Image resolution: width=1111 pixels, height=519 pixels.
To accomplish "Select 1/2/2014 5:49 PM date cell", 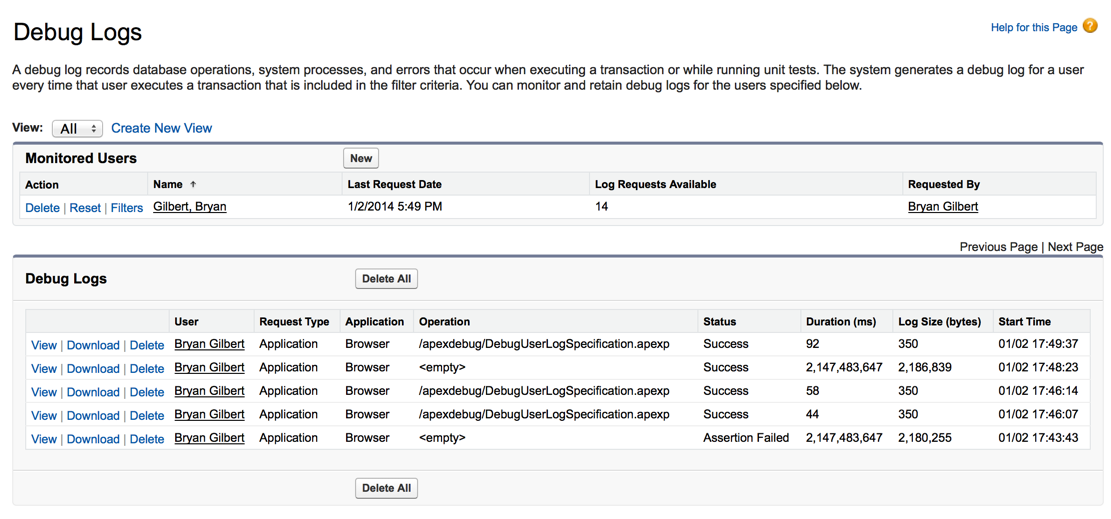I will 395,207.
